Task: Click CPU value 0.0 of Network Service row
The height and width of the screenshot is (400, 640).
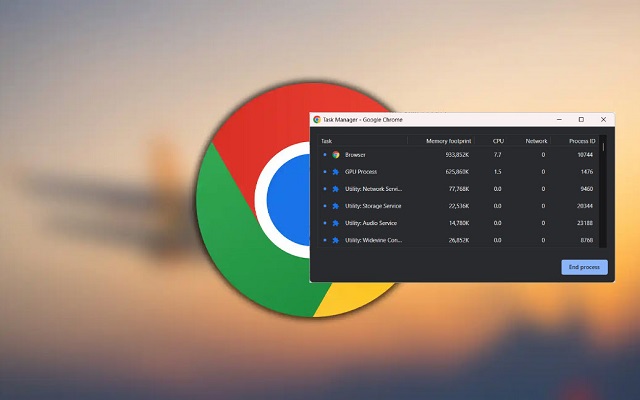Action: coord(498,189)
